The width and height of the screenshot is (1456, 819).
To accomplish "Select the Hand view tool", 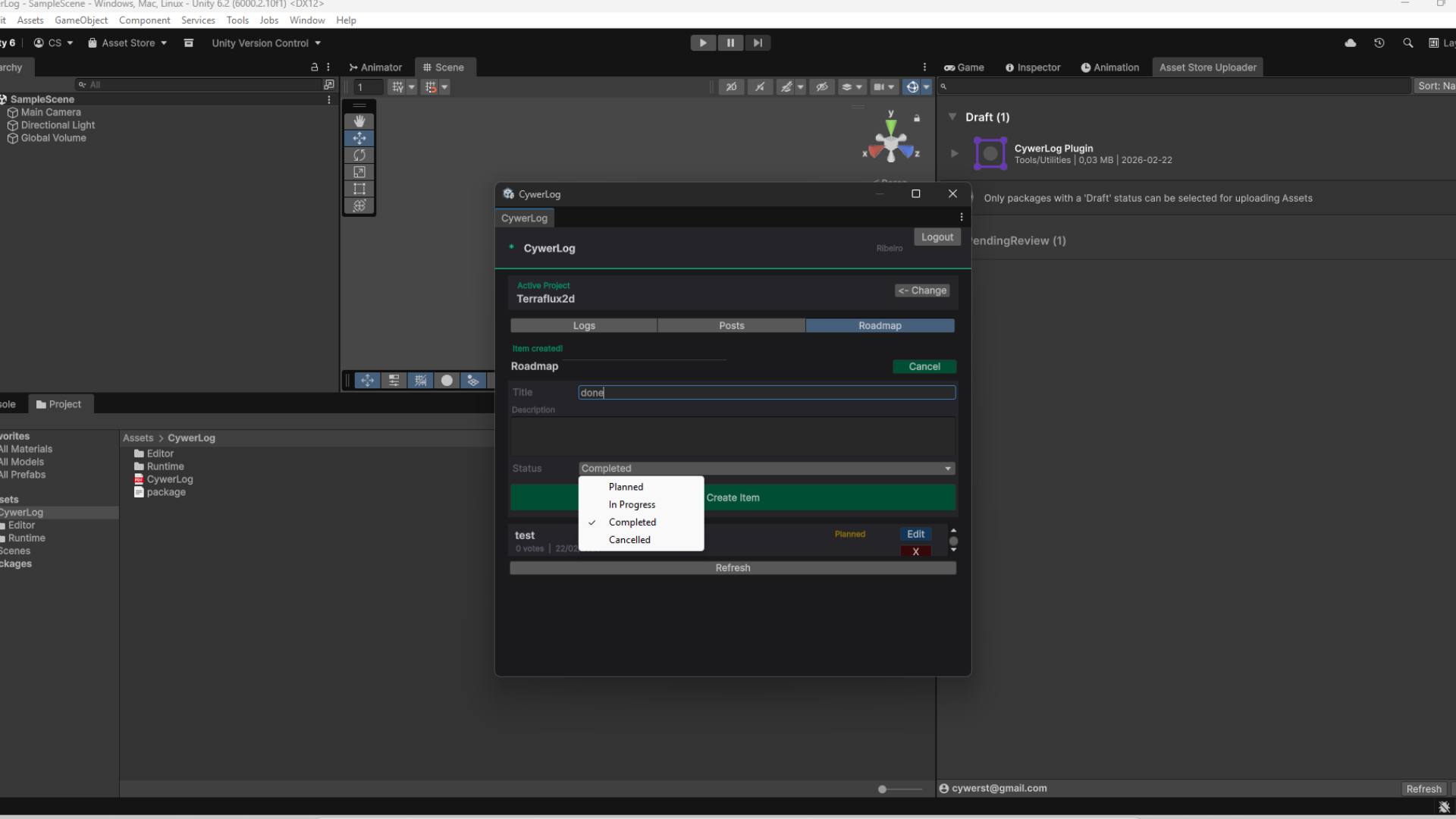I will click(x=359, y=121).
